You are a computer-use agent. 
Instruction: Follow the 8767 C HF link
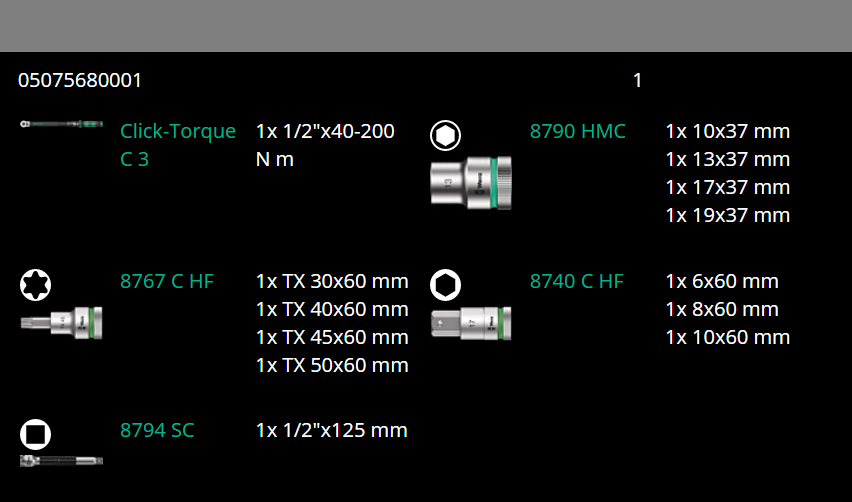point(167,281)
